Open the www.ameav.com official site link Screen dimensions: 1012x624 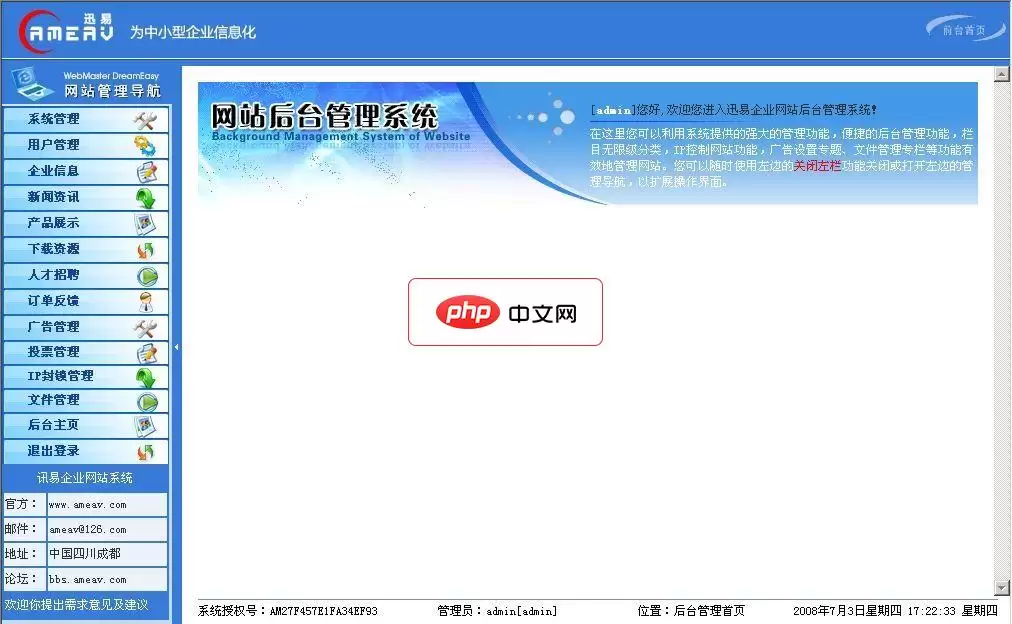pyautogui.click(x=88, y=505)
